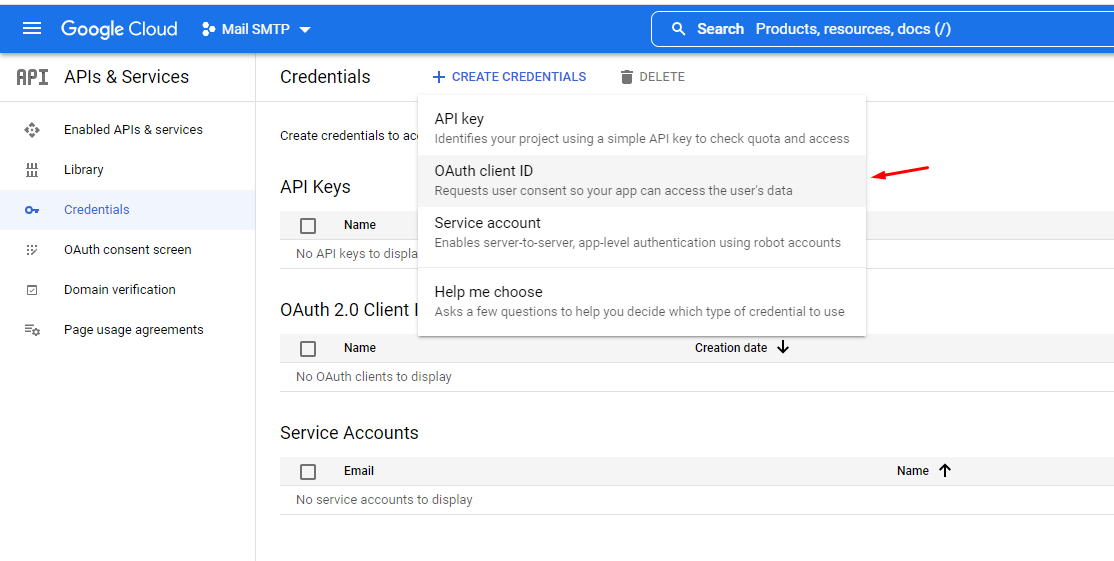This screenshot has height=561, width=1114.
Task: Click the plus icon for Create Credentials
Action: click(439, 77)
